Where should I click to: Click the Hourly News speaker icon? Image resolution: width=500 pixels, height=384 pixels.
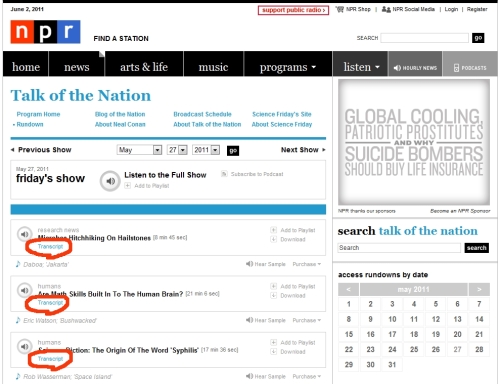tap(397, 68)
